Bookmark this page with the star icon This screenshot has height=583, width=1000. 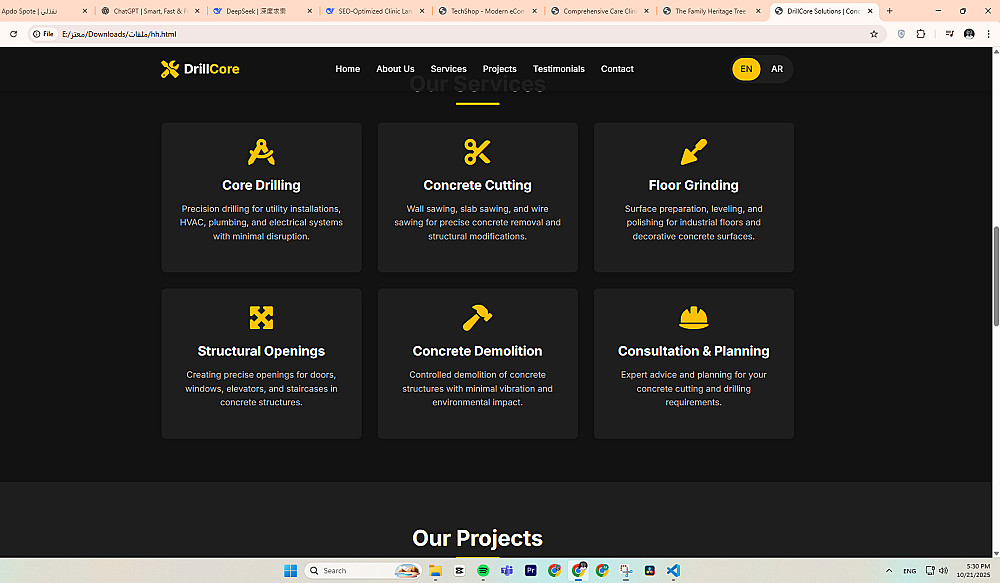[x=874, y=34]
